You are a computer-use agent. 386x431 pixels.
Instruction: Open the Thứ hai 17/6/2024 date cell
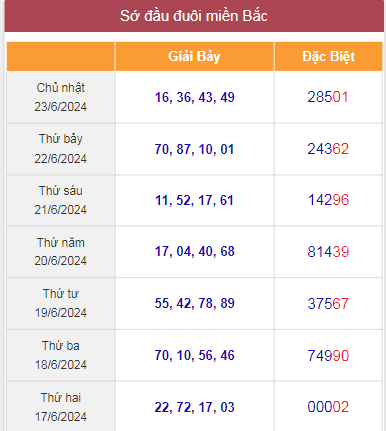(x=61, y=407)
